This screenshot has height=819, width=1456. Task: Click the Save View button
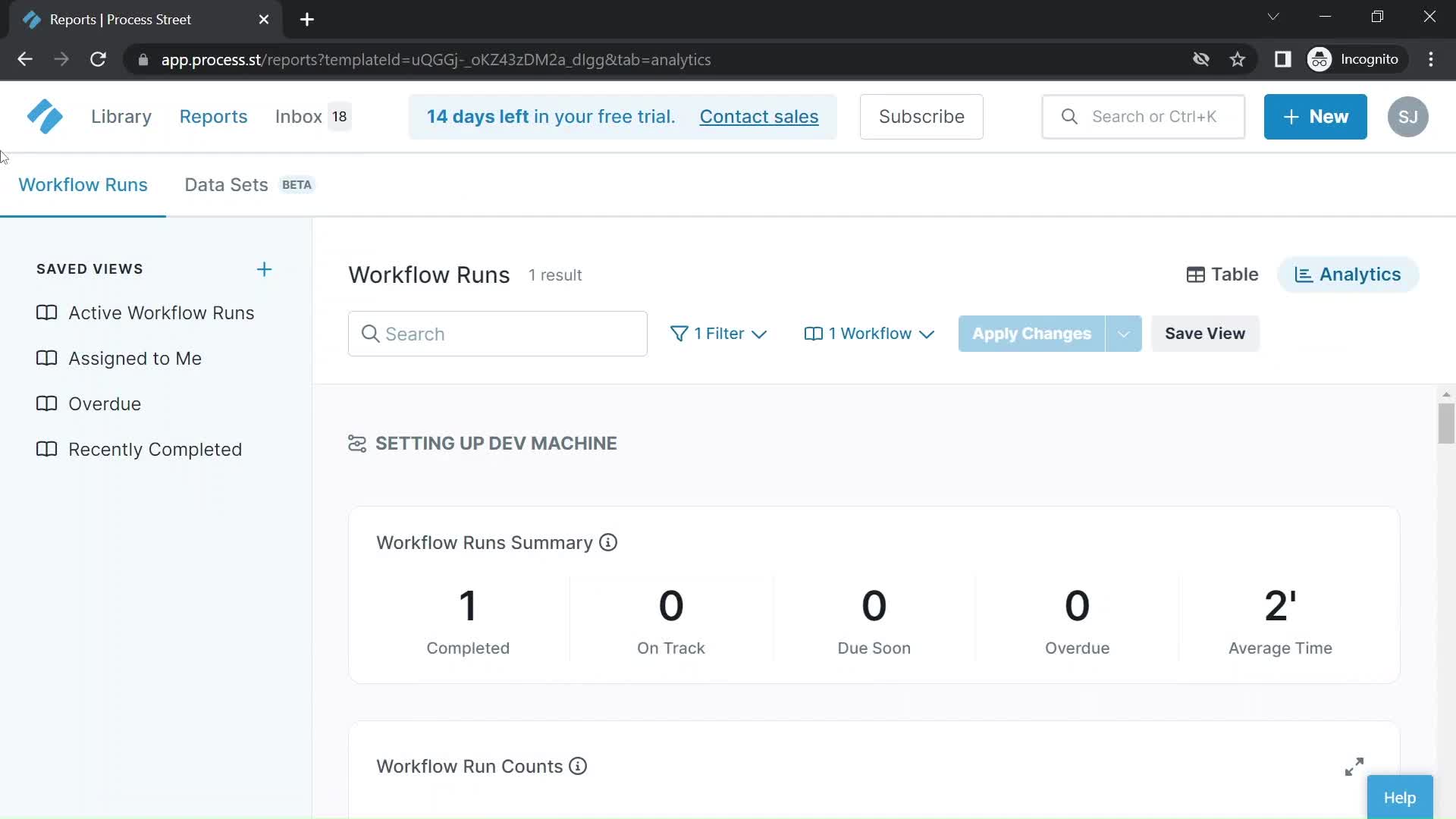1205,333
